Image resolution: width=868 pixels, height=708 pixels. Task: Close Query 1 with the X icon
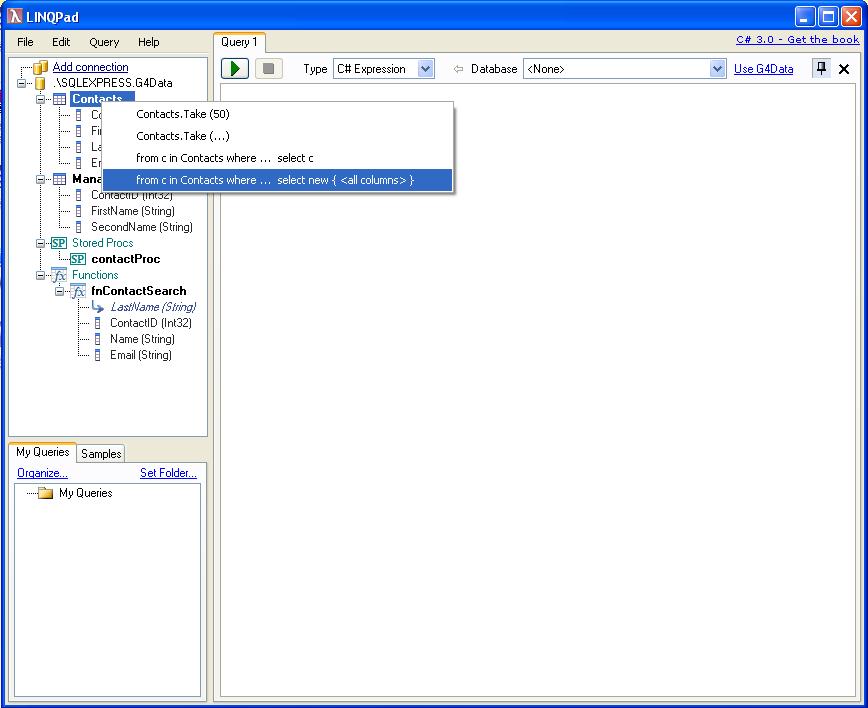click(x=844, y=69)
